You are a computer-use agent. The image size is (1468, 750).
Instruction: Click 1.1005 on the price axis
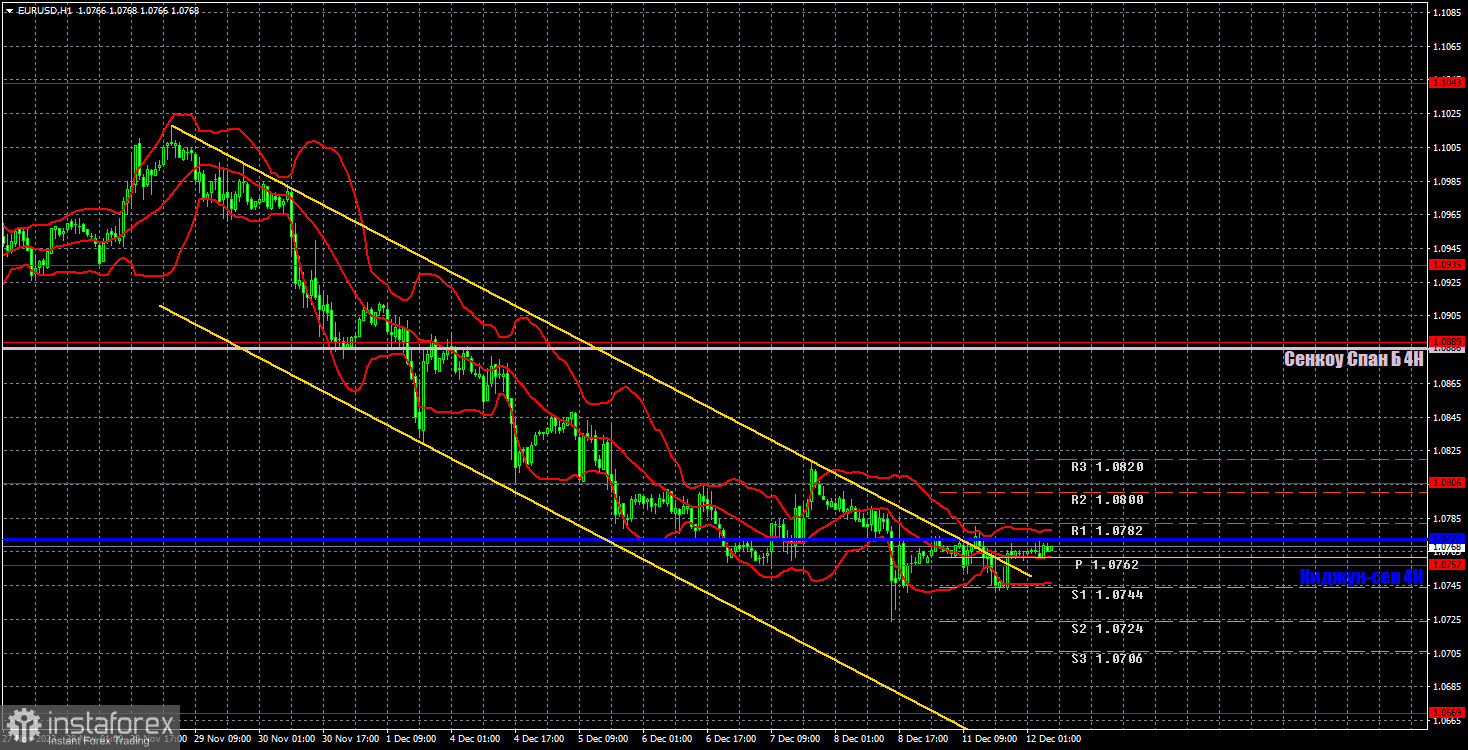[1447, 148]
